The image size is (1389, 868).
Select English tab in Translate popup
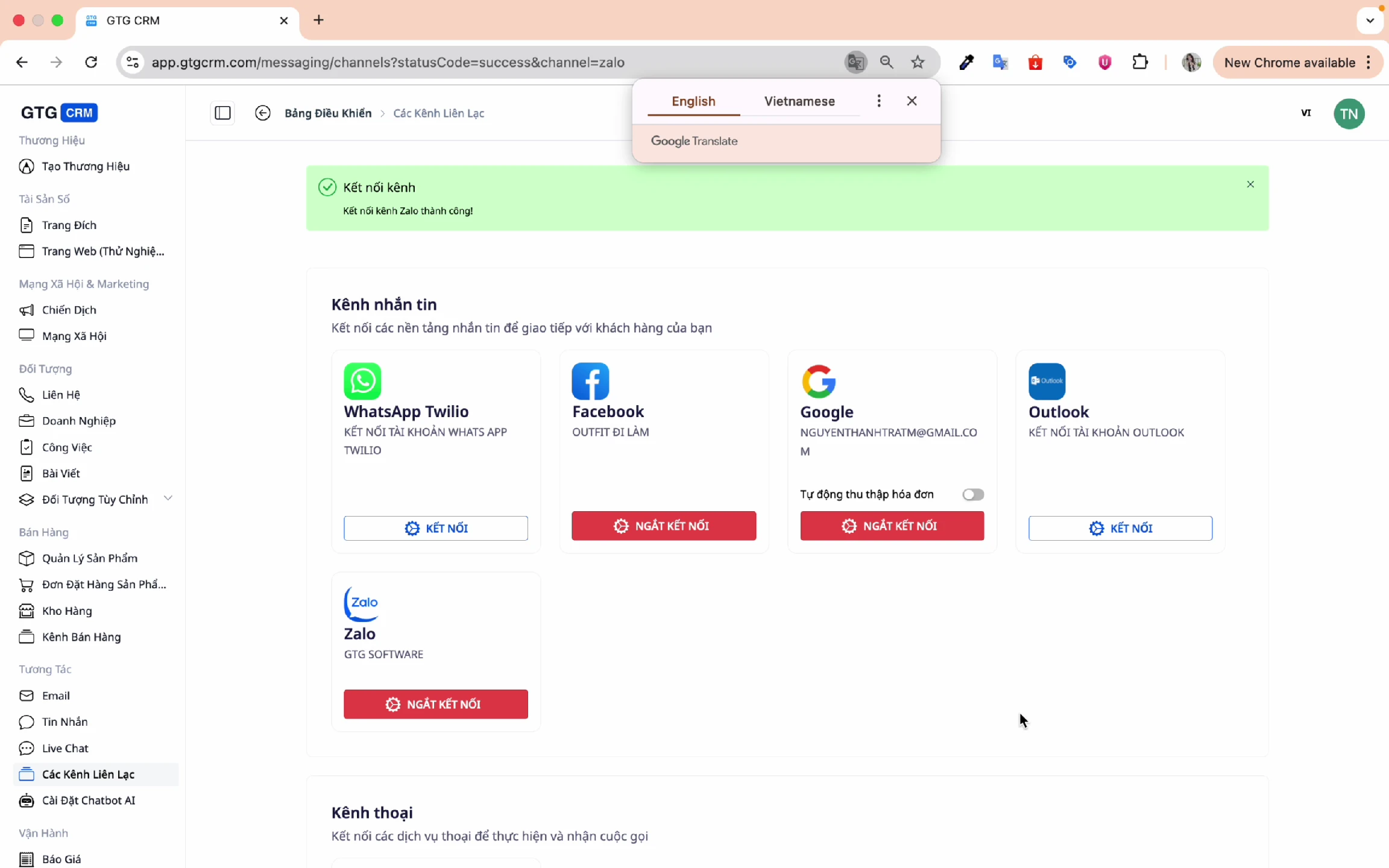click(x=693, y=101)
